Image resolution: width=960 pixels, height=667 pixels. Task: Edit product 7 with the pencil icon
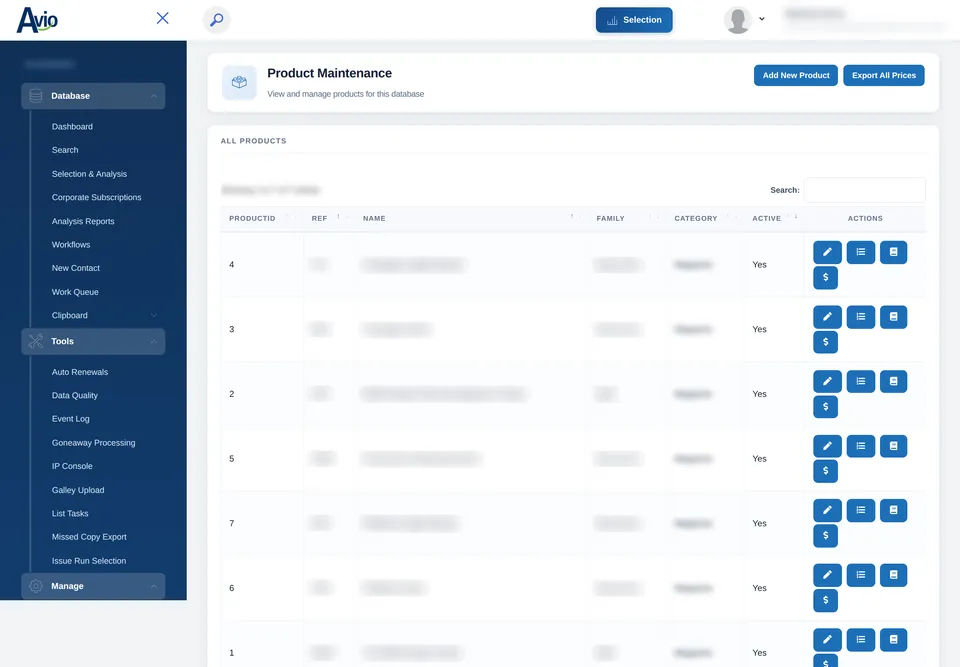point(827,511)
